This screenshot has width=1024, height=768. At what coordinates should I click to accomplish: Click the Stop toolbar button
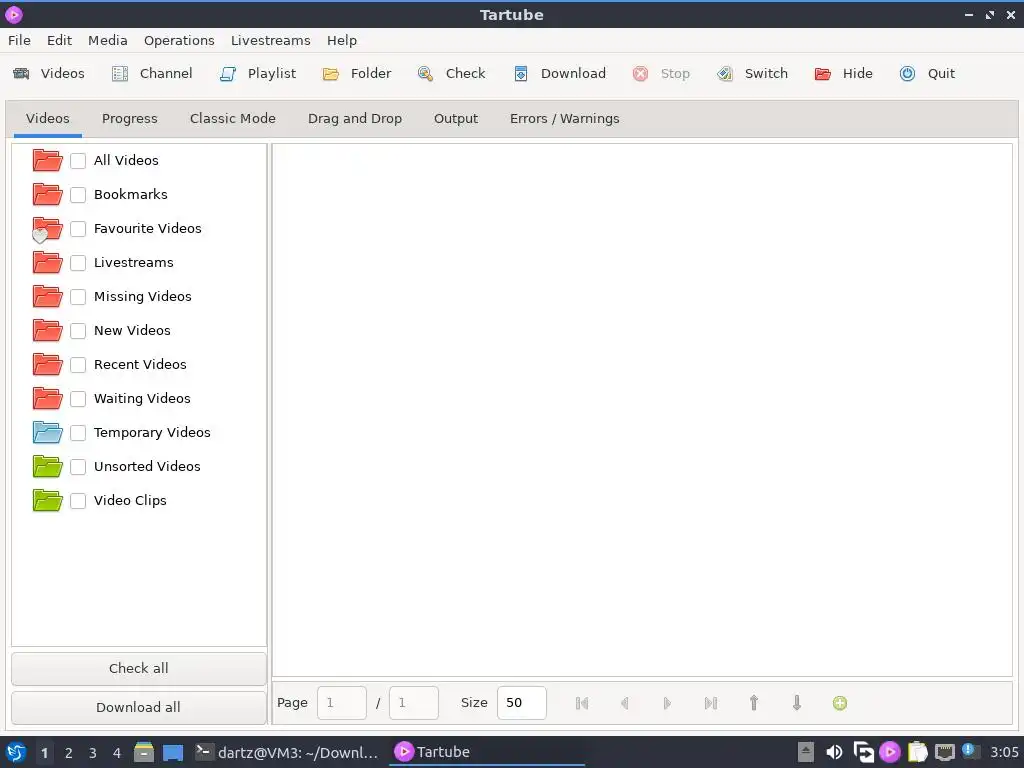point(661,73)
